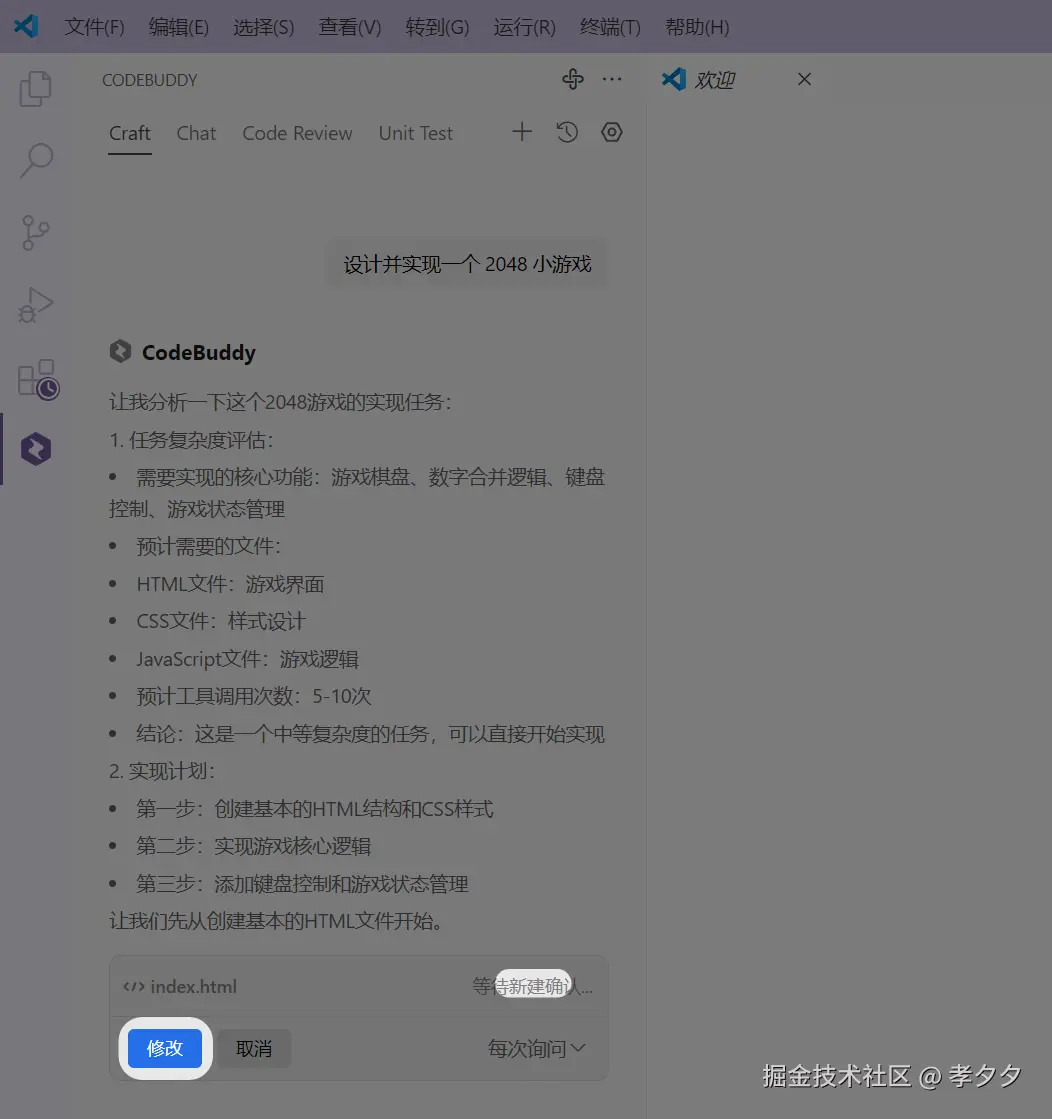Click the 取消 button
Screen dimensions: 1052x1119
point(253,1048)
